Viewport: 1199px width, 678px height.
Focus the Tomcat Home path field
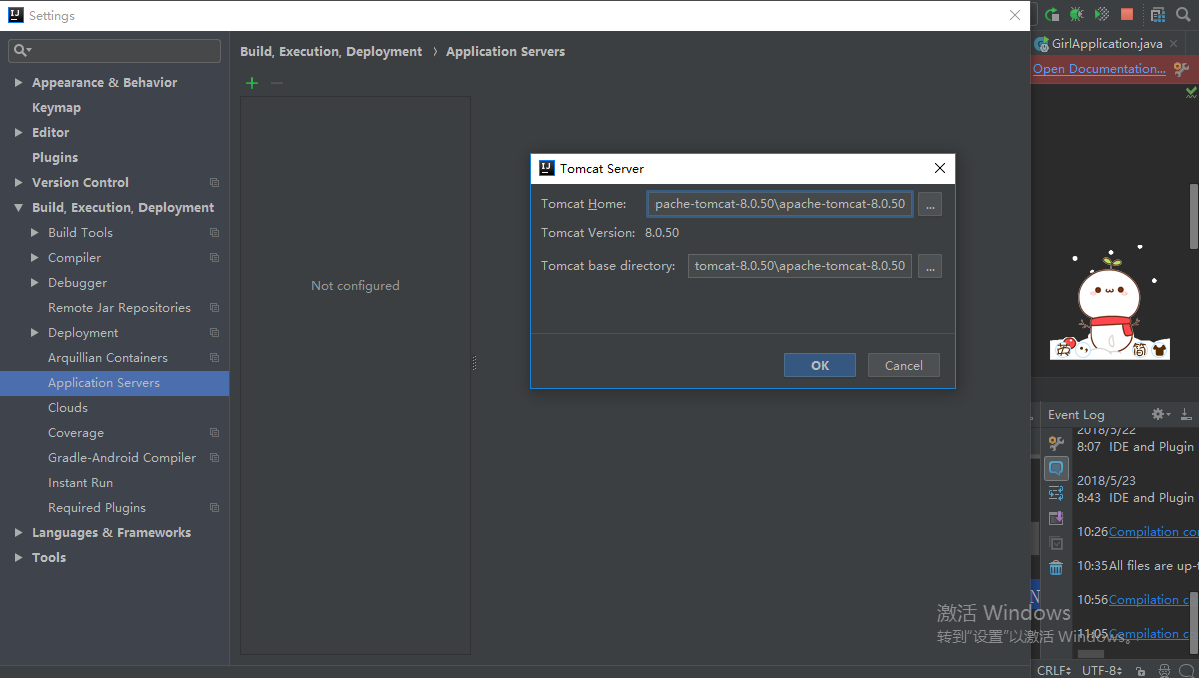click(x=780, y=204)
